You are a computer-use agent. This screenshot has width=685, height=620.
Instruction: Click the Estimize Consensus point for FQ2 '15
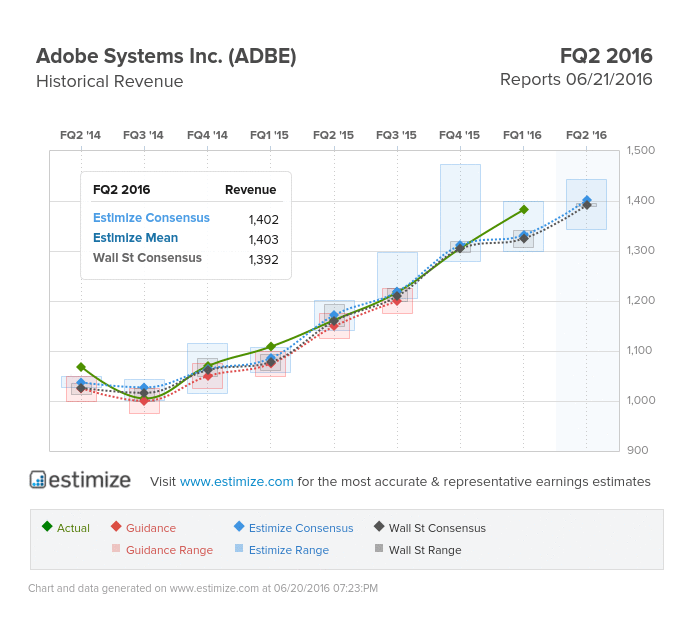pos(334,315)
